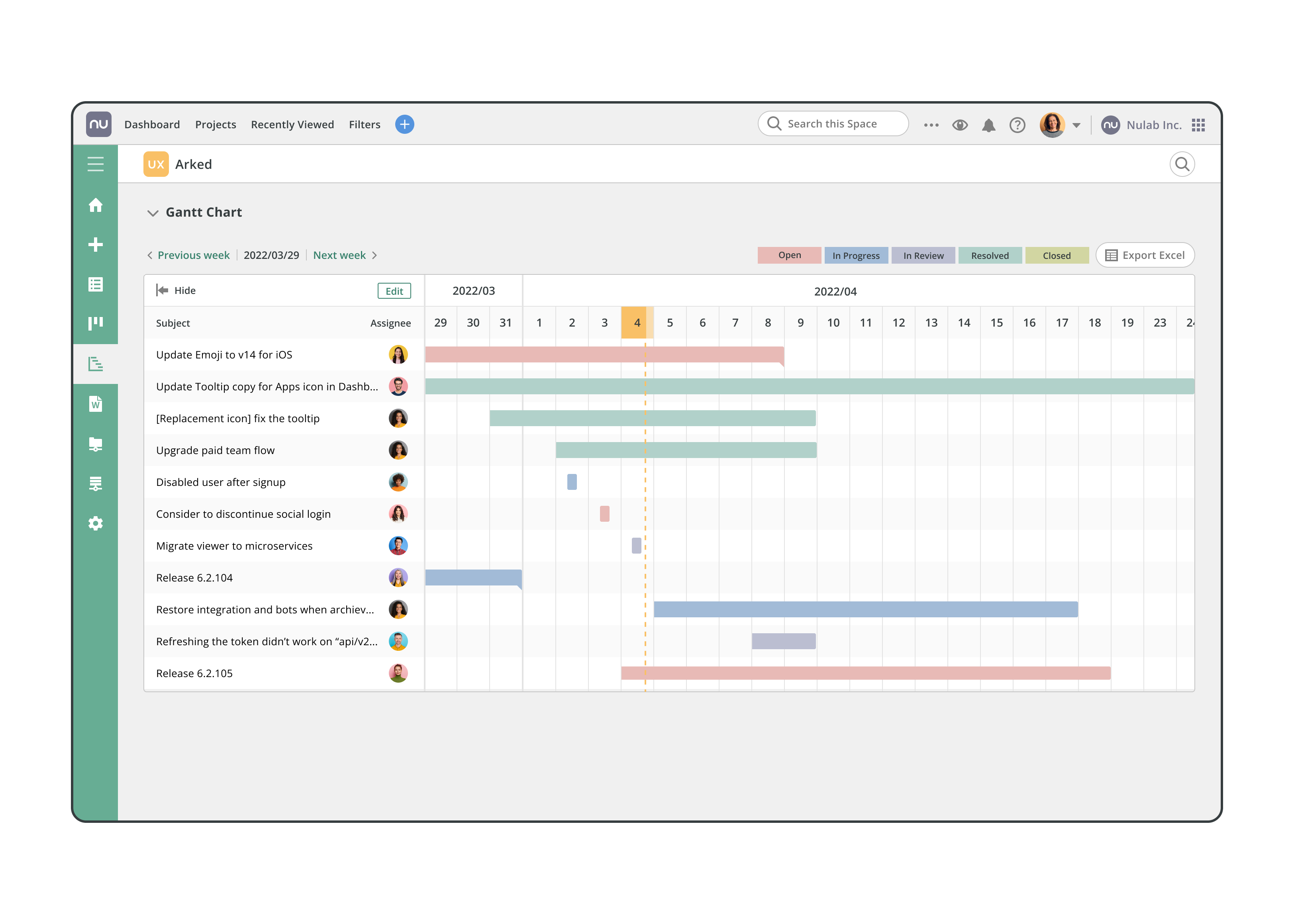Open the Filters menu
The image size is (1294, 924).
point(365,125)
